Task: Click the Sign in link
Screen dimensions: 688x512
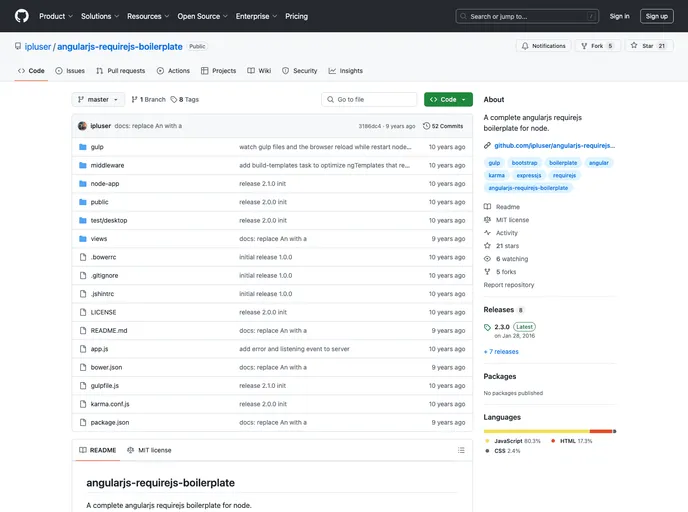Action: click(x=619, y=16)
